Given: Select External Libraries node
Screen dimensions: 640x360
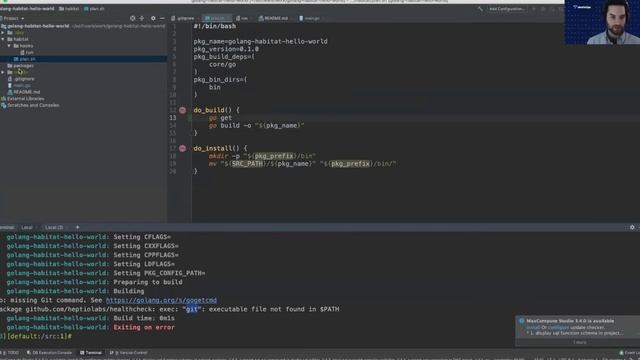Looking at the screenshot, I should point(23,98).
